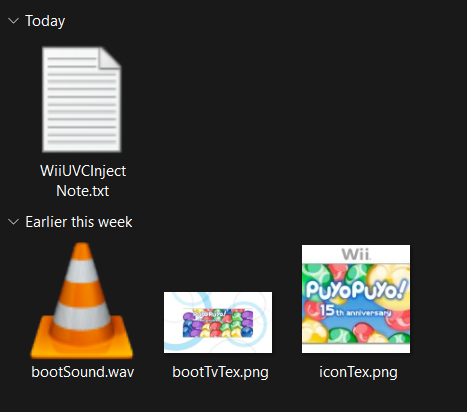Collapse the Today group chevron
The image size is (467, 412).
13,21
